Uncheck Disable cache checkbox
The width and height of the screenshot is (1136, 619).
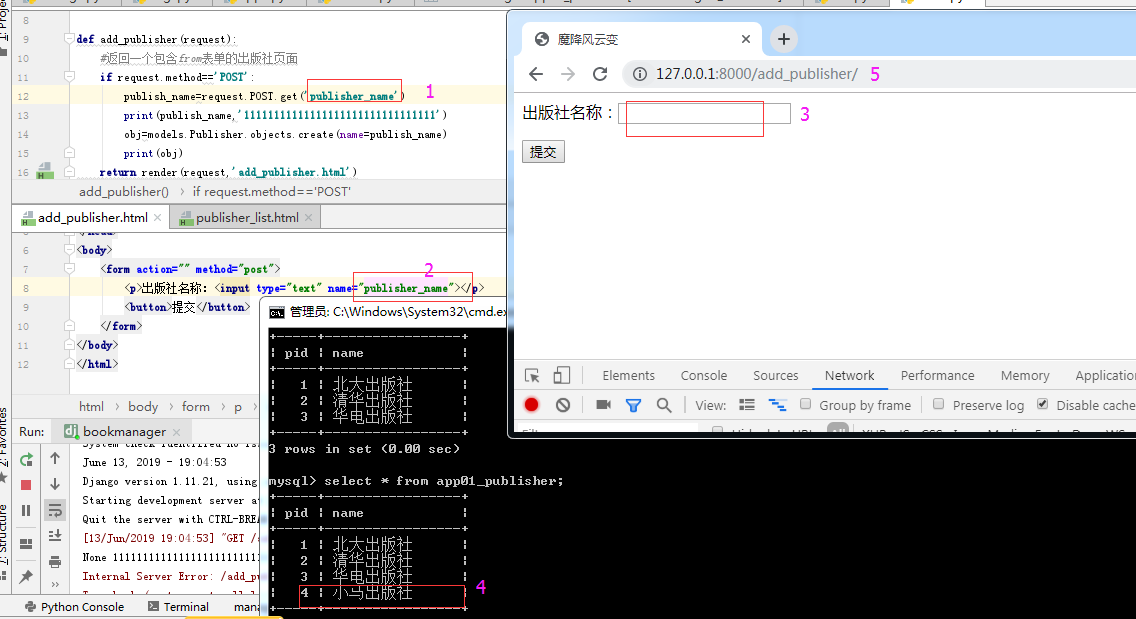[x=1042, y=404]
